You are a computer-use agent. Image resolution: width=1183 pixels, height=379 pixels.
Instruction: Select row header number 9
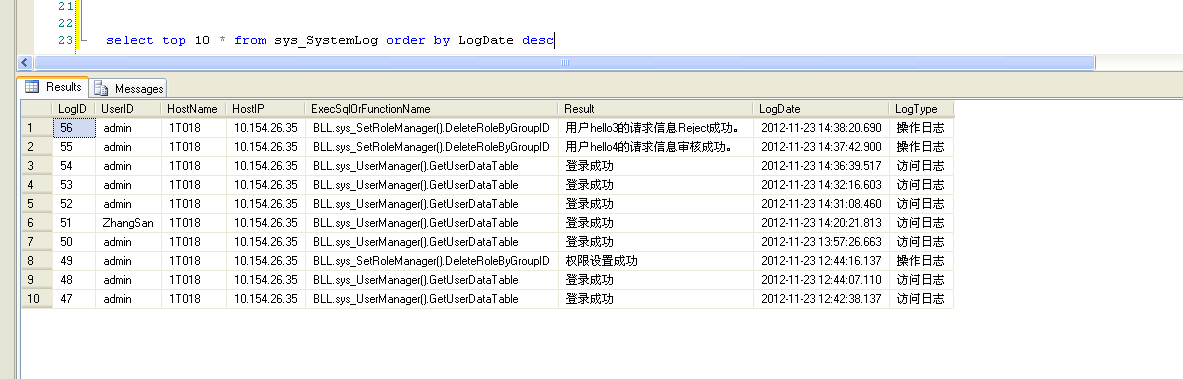pyautogui.click(x=36, y=279)
